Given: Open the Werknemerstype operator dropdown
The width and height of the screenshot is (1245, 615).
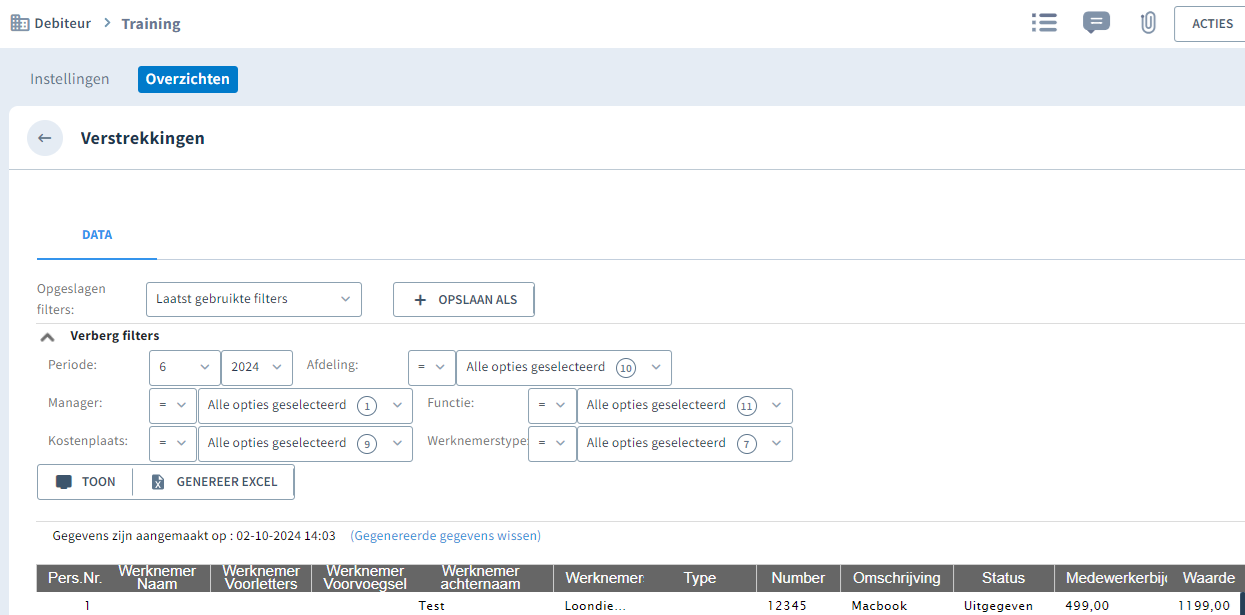Looking at the screenshot, I should (552, 443).
